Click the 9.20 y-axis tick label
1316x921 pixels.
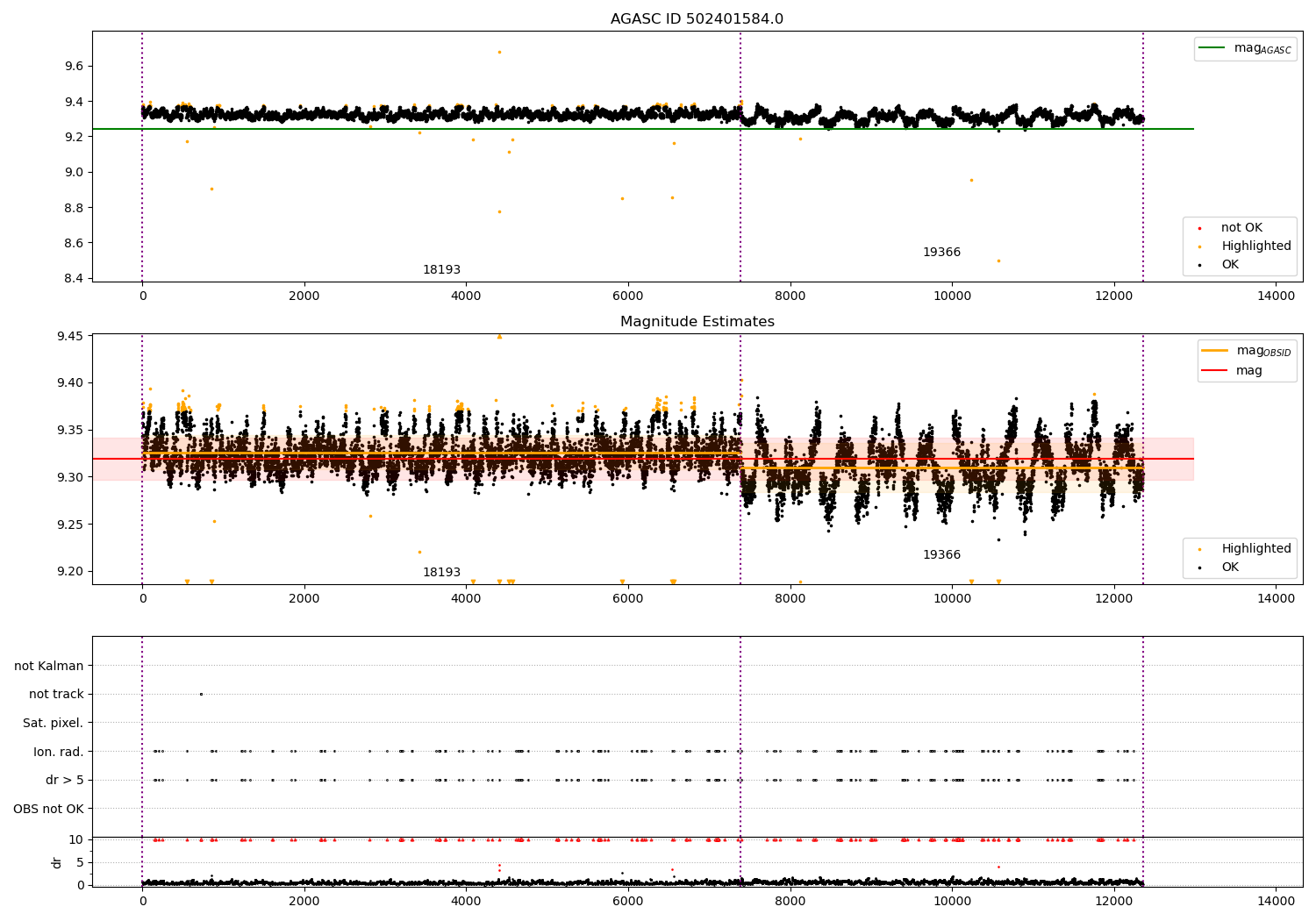click(69, 572)
